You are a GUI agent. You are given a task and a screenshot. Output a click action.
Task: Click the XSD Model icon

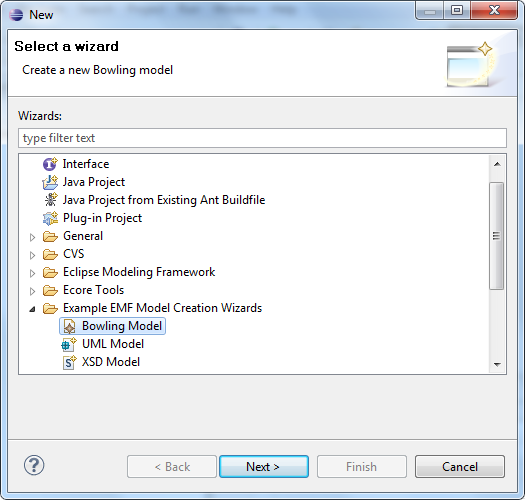[69, 362]
